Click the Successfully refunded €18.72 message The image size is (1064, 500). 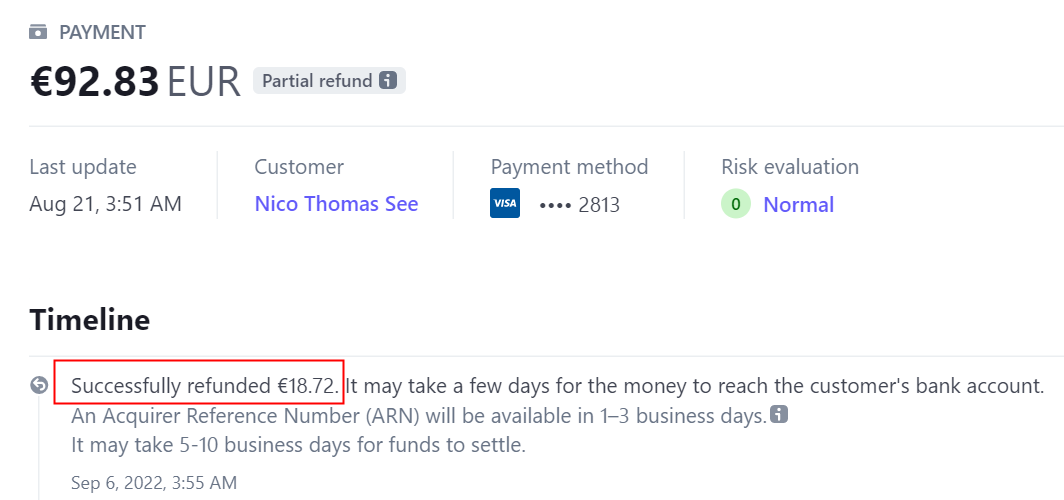click(207, 385)
